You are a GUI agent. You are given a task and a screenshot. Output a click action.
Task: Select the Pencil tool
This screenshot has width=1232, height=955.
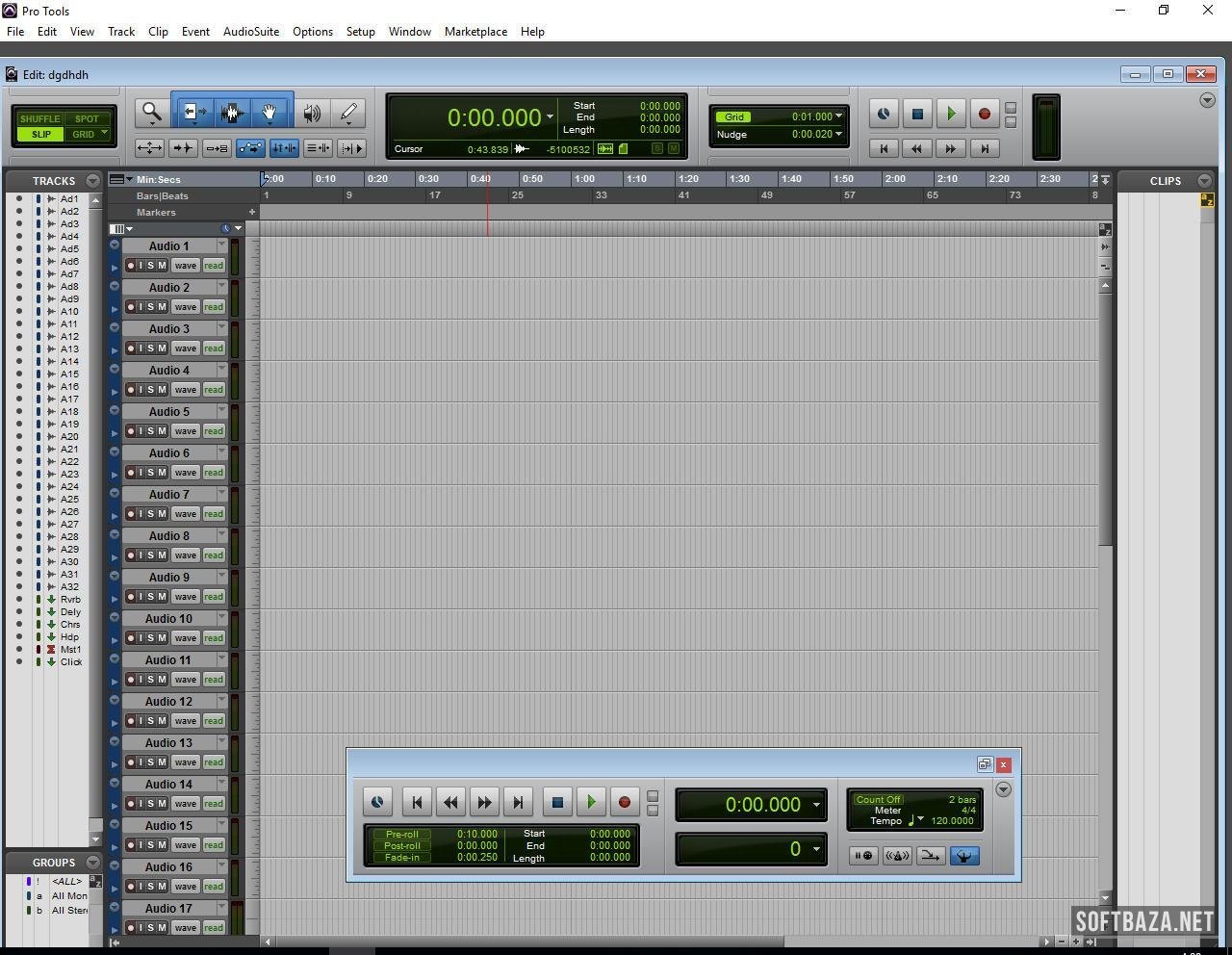click(348, 113)
